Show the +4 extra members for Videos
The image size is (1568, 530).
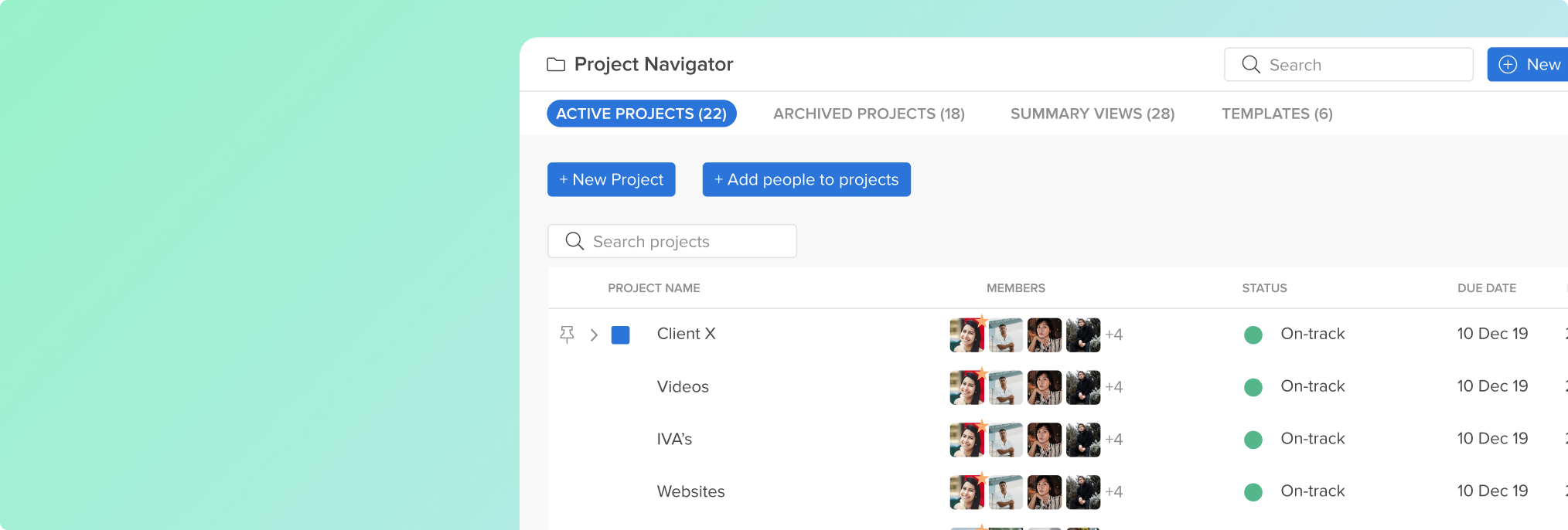[1113, 387]
